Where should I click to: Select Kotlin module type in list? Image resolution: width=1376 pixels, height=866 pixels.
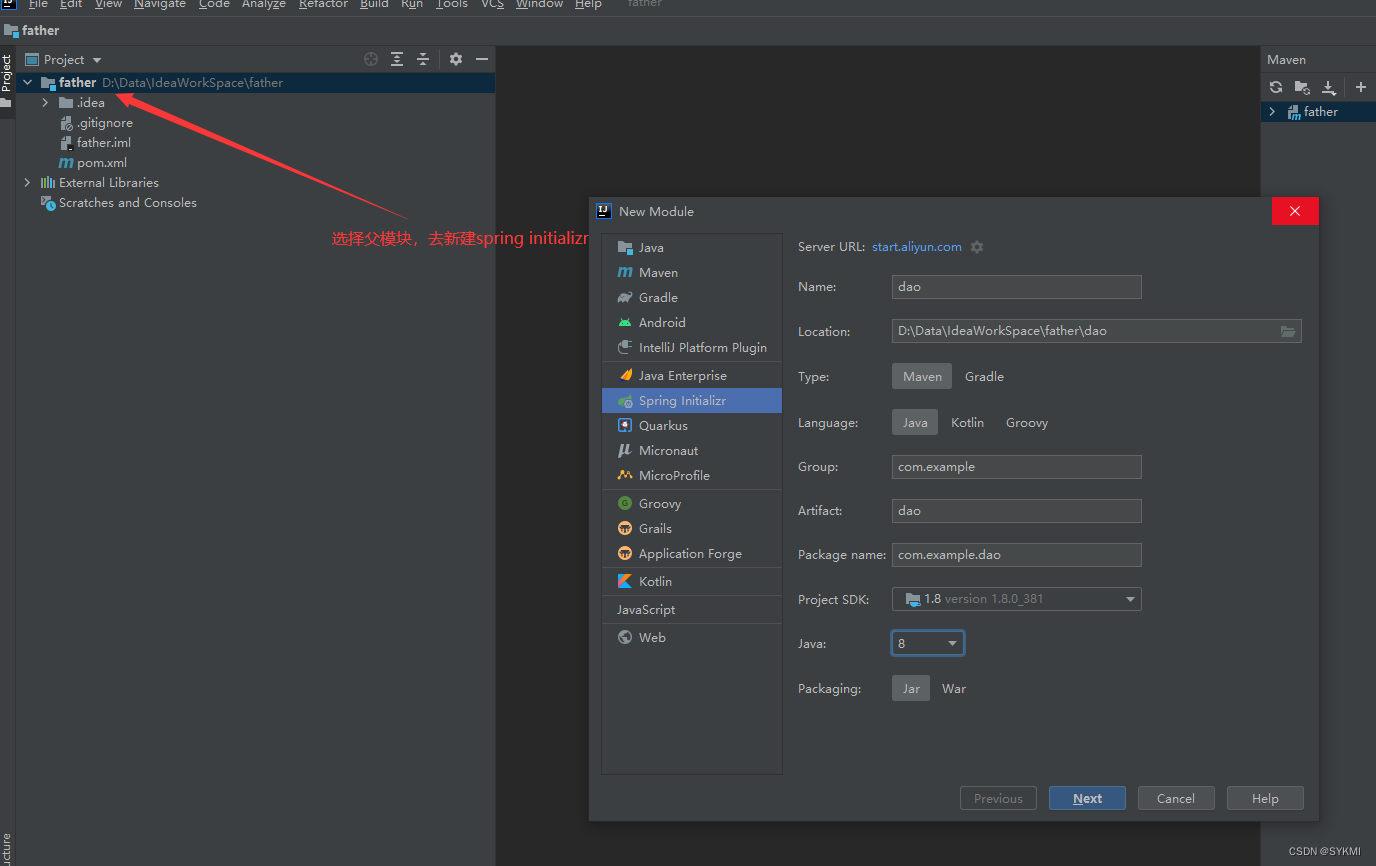(692, 581)
